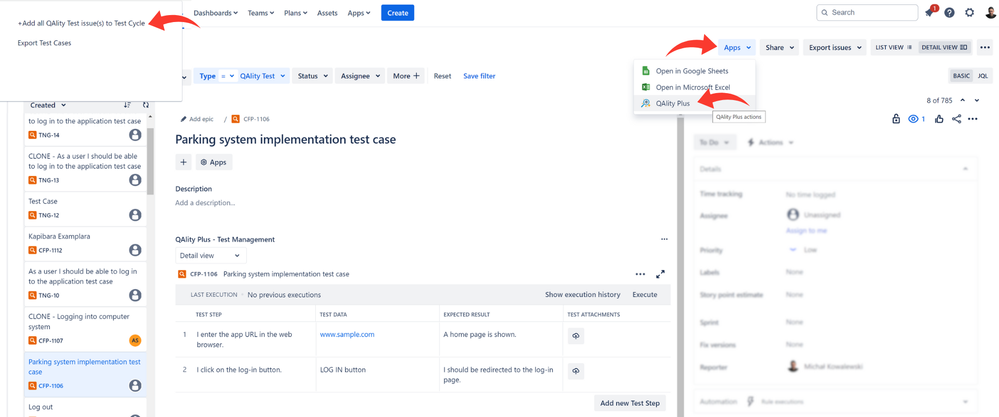Open the Plans dropdown in the top nav
Viewport: 999px width, 417px height.
(x=295, y=13)
